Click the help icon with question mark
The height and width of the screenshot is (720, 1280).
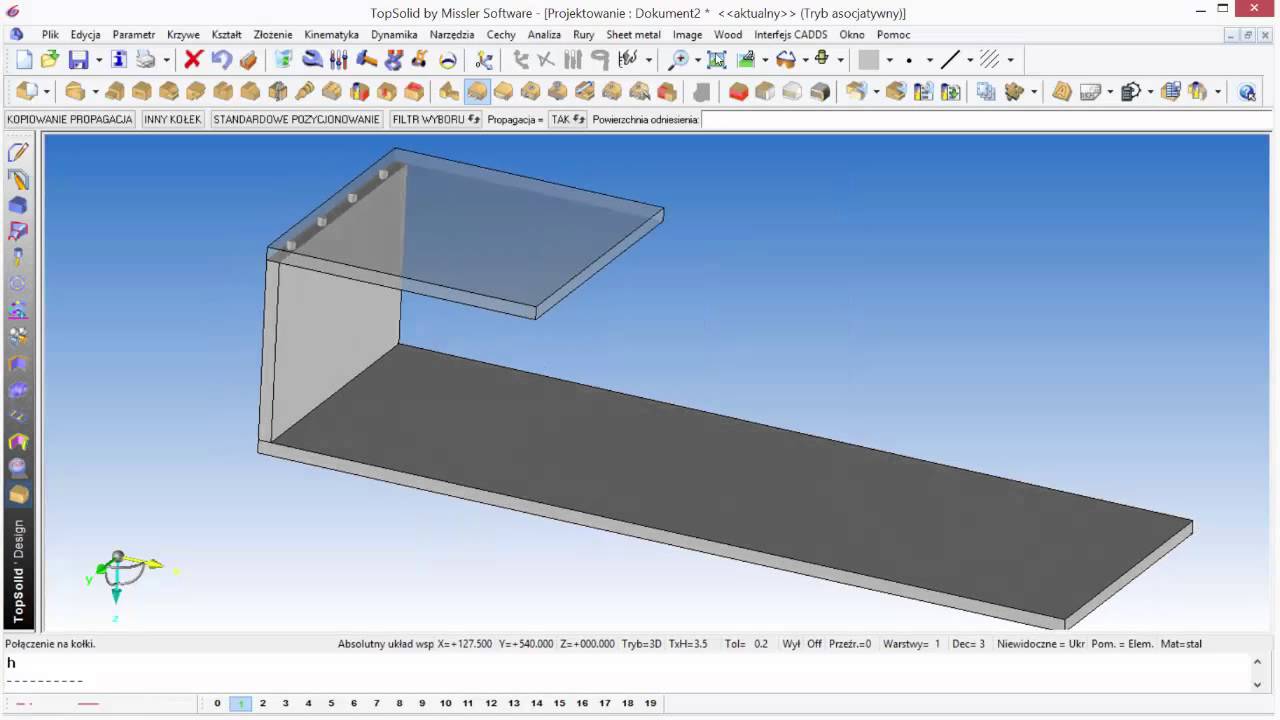[1247, 92]
